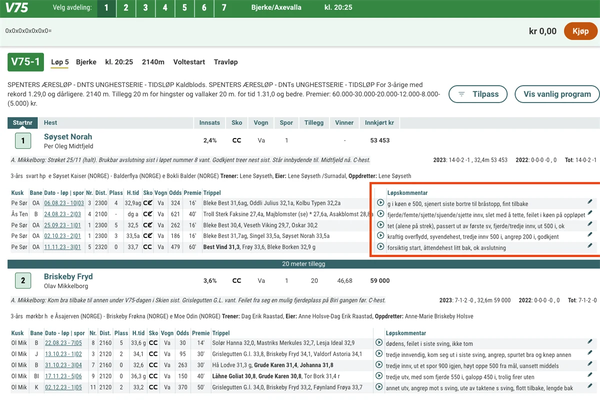Edit comment starting 'fjerde/femte/sjette'

(590, 213)
